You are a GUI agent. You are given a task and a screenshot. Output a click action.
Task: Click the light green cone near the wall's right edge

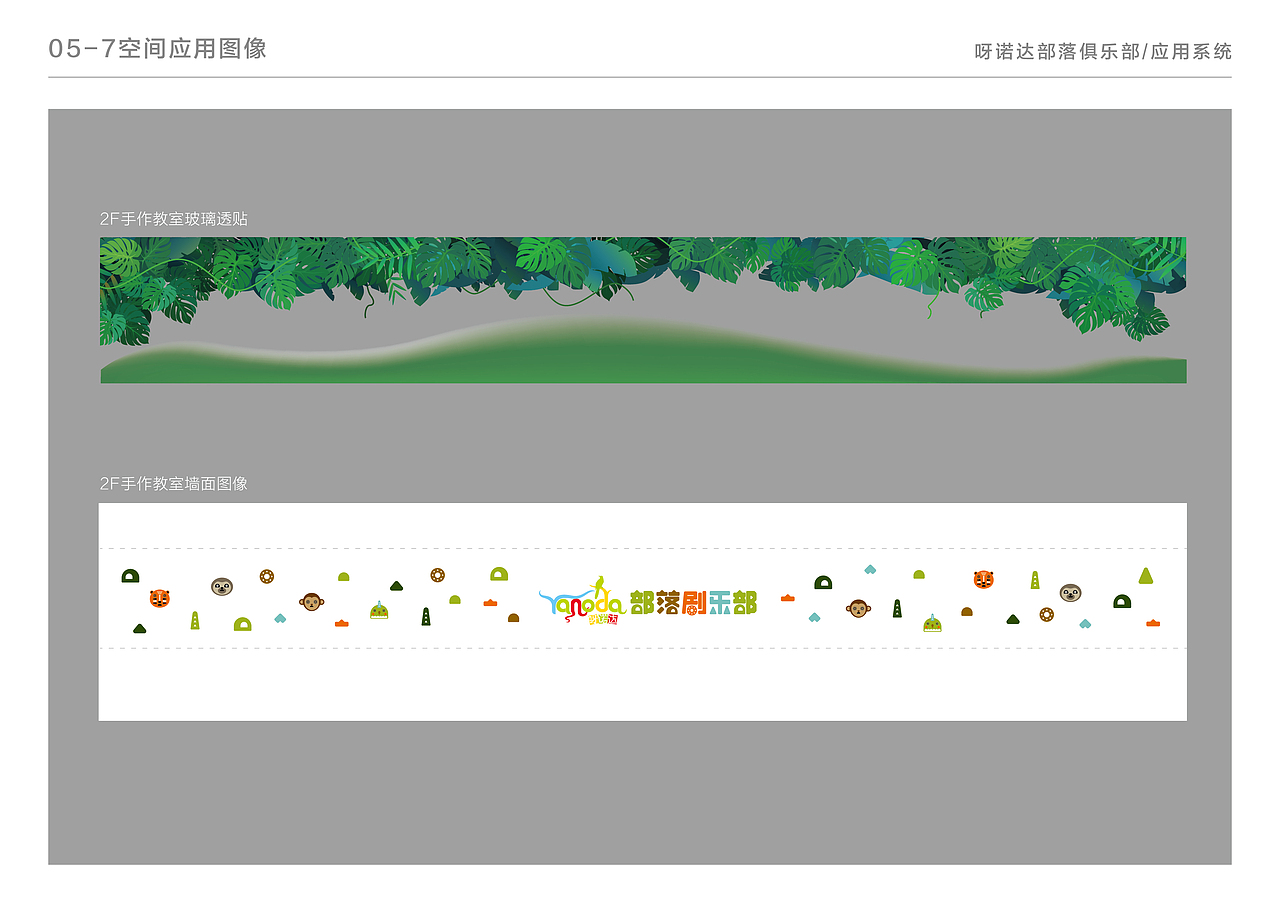point(1146,576)
